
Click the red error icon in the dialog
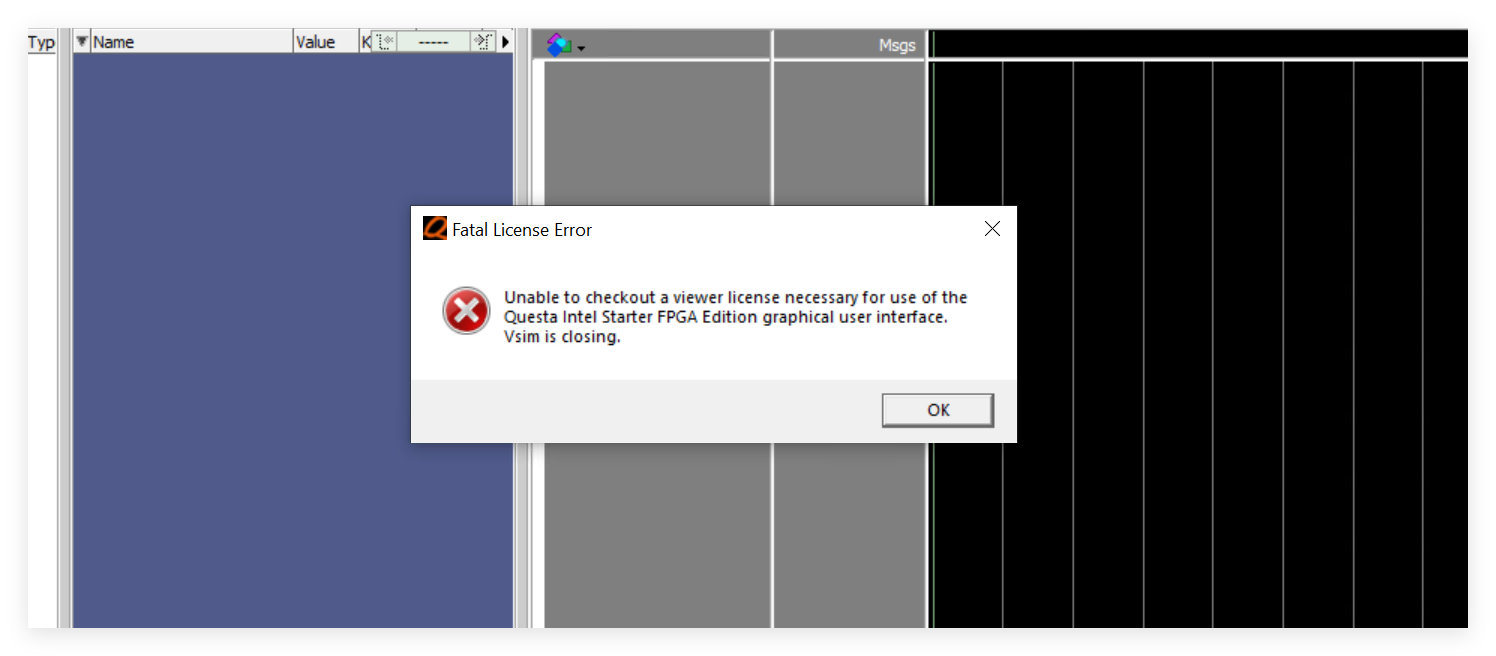(466, 311)
